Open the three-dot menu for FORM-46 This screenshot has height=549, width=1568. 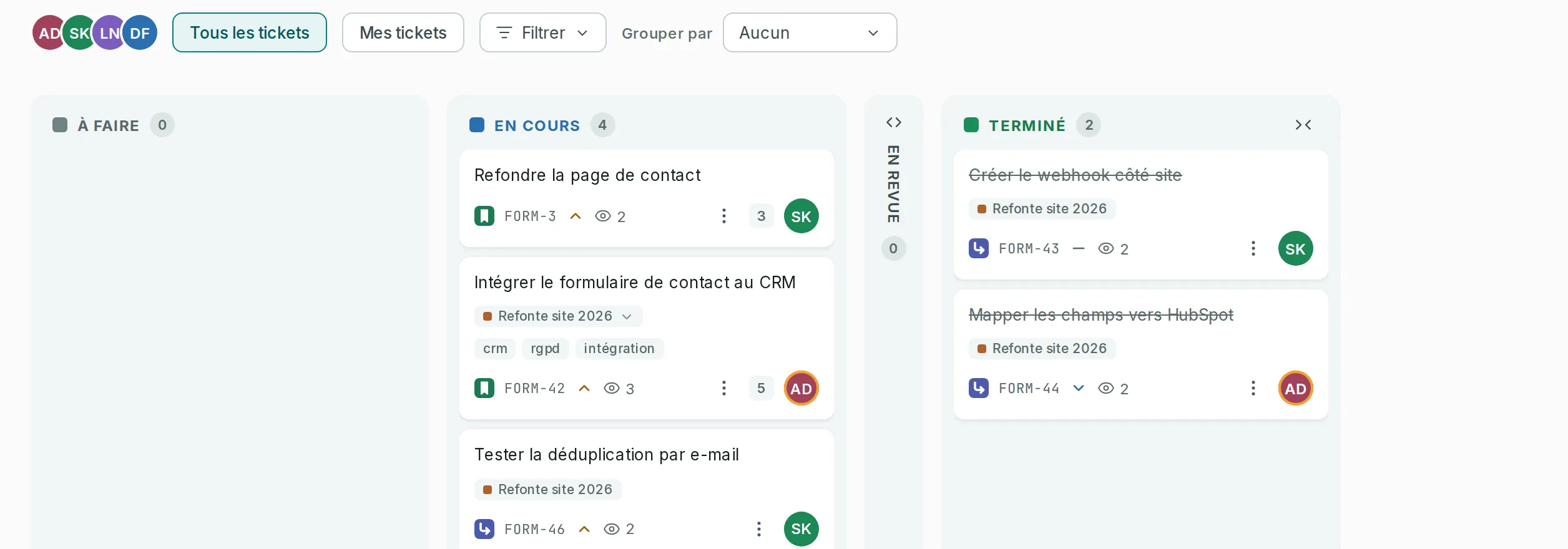coord(759,529)
